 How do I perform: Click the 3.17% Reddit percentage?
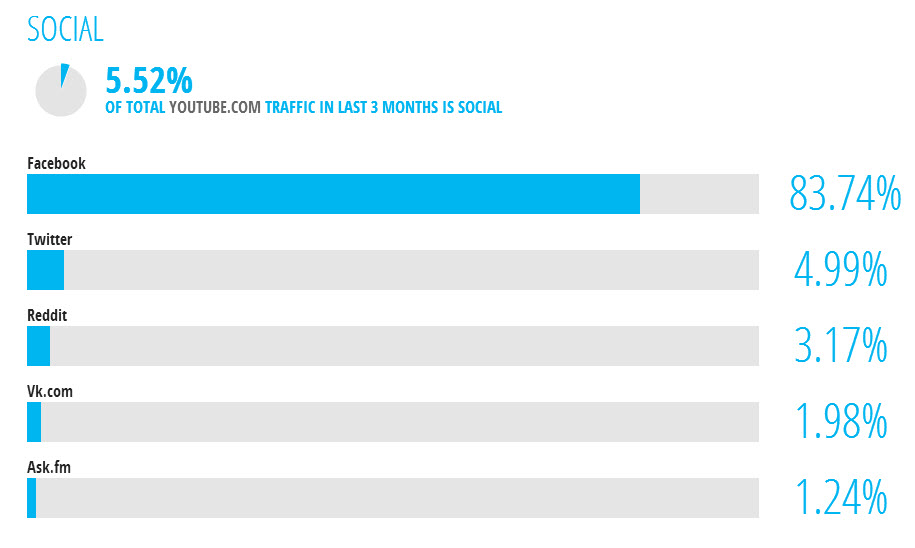840,345
